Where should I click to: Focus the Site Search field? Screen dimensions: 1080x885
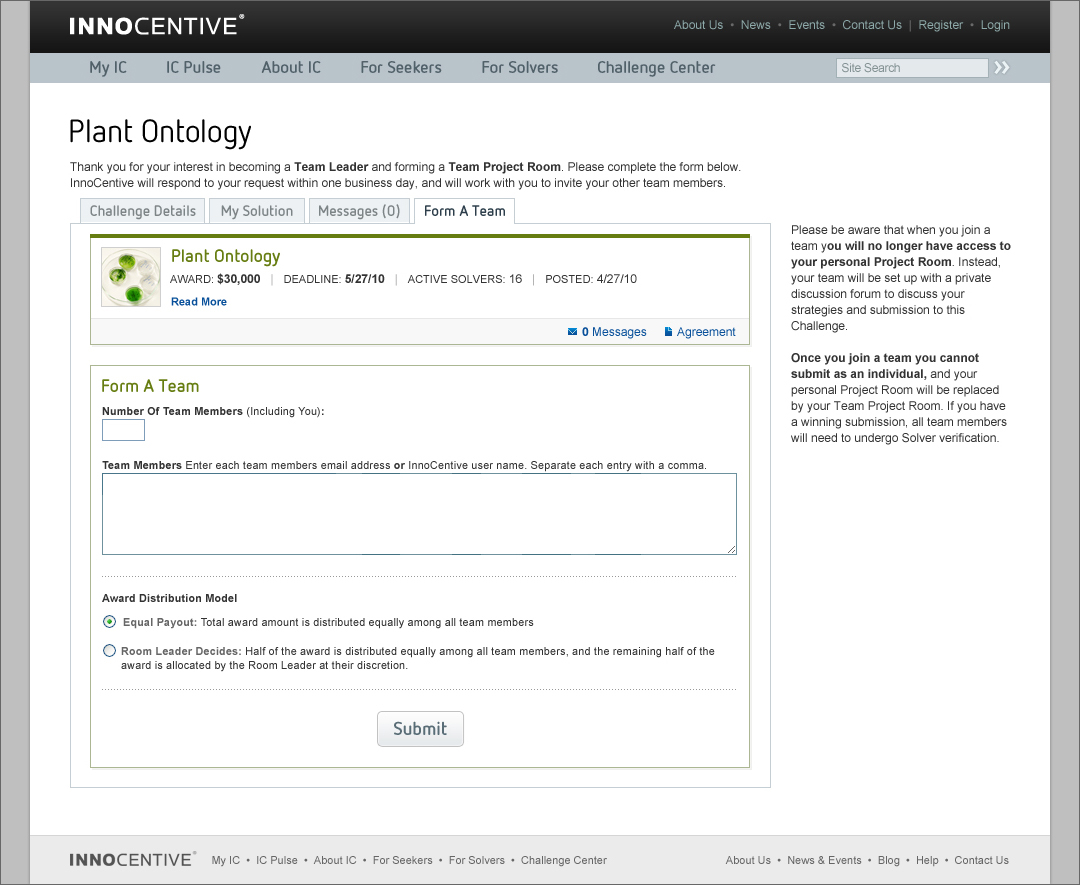click(x=912, y=67)
